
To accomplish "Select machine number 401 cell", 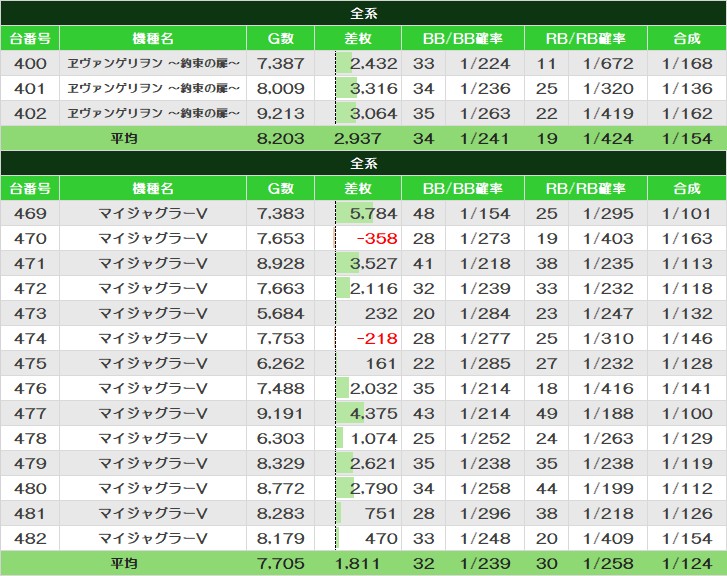I will (x=30, y=89).
